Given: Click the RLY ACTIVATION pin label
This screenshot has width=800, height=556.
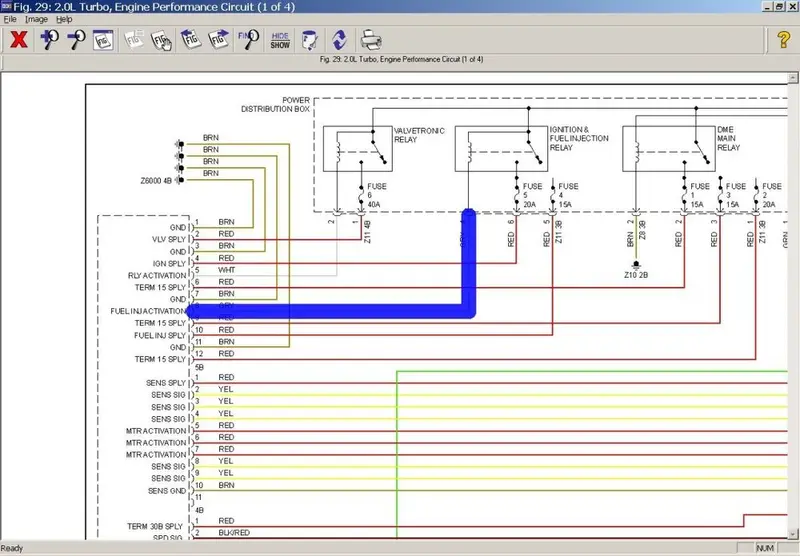Looking at the screenshot, I should [x=157, y=275].
